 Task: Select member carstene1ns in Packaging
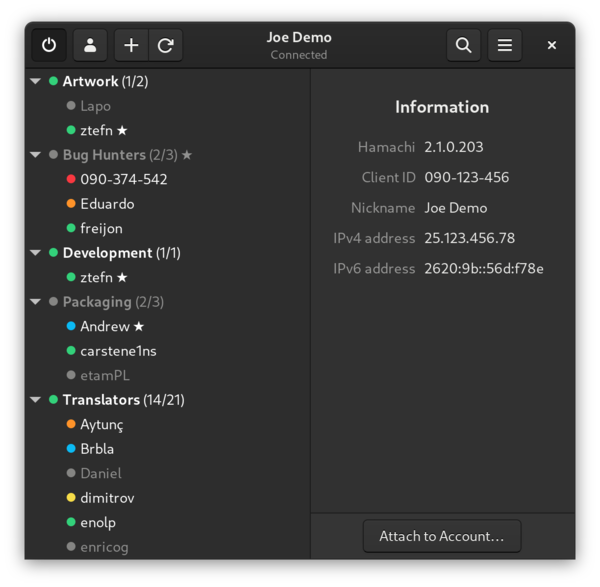pos(118,351)
